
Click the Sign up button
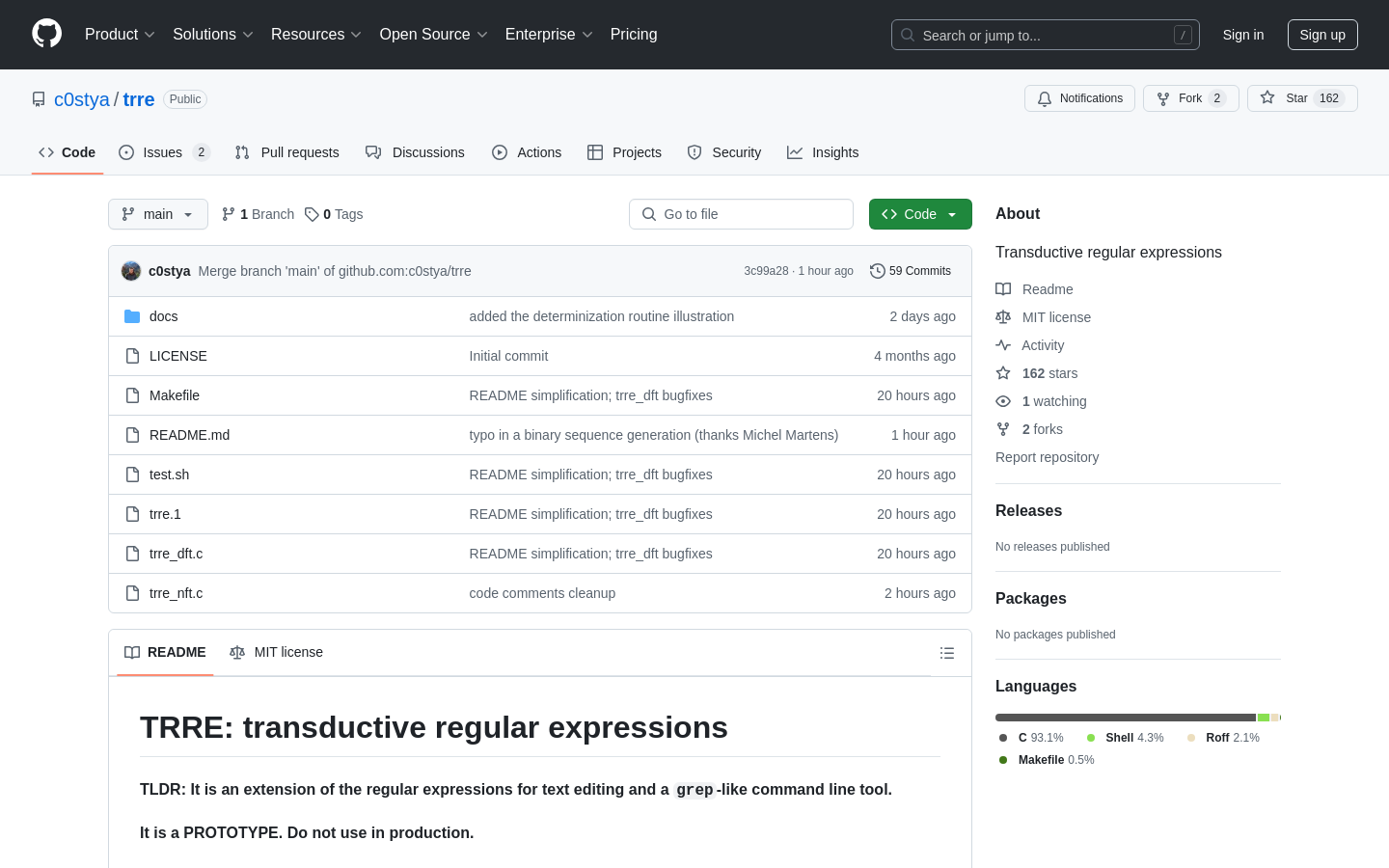coord(1322,35)
